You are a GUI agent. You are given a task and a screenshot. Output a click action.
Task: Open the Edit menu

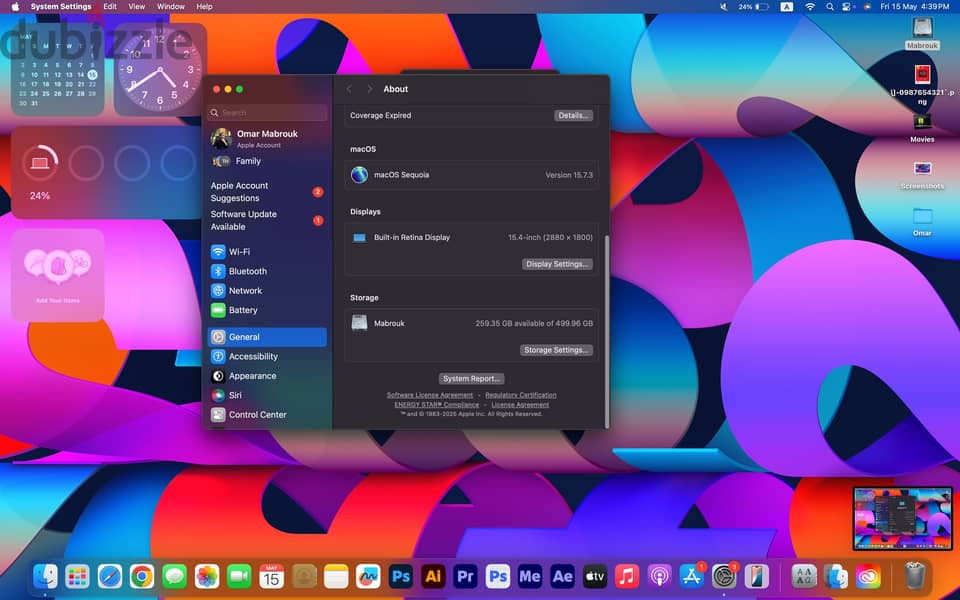coord(110,7)
